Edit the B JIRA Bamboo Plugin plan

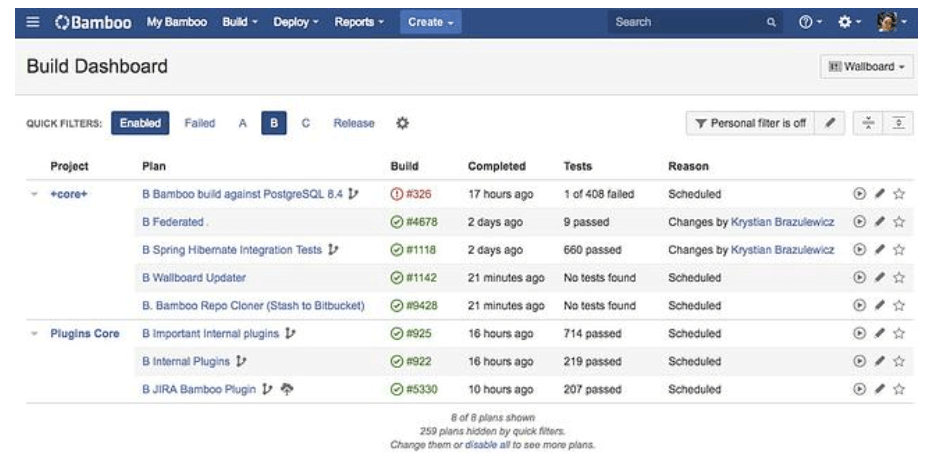point(879,389)
